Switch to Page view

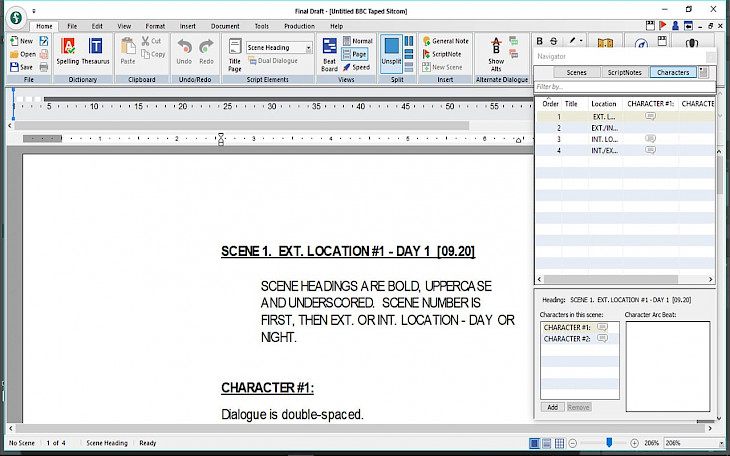click(354, 54)
